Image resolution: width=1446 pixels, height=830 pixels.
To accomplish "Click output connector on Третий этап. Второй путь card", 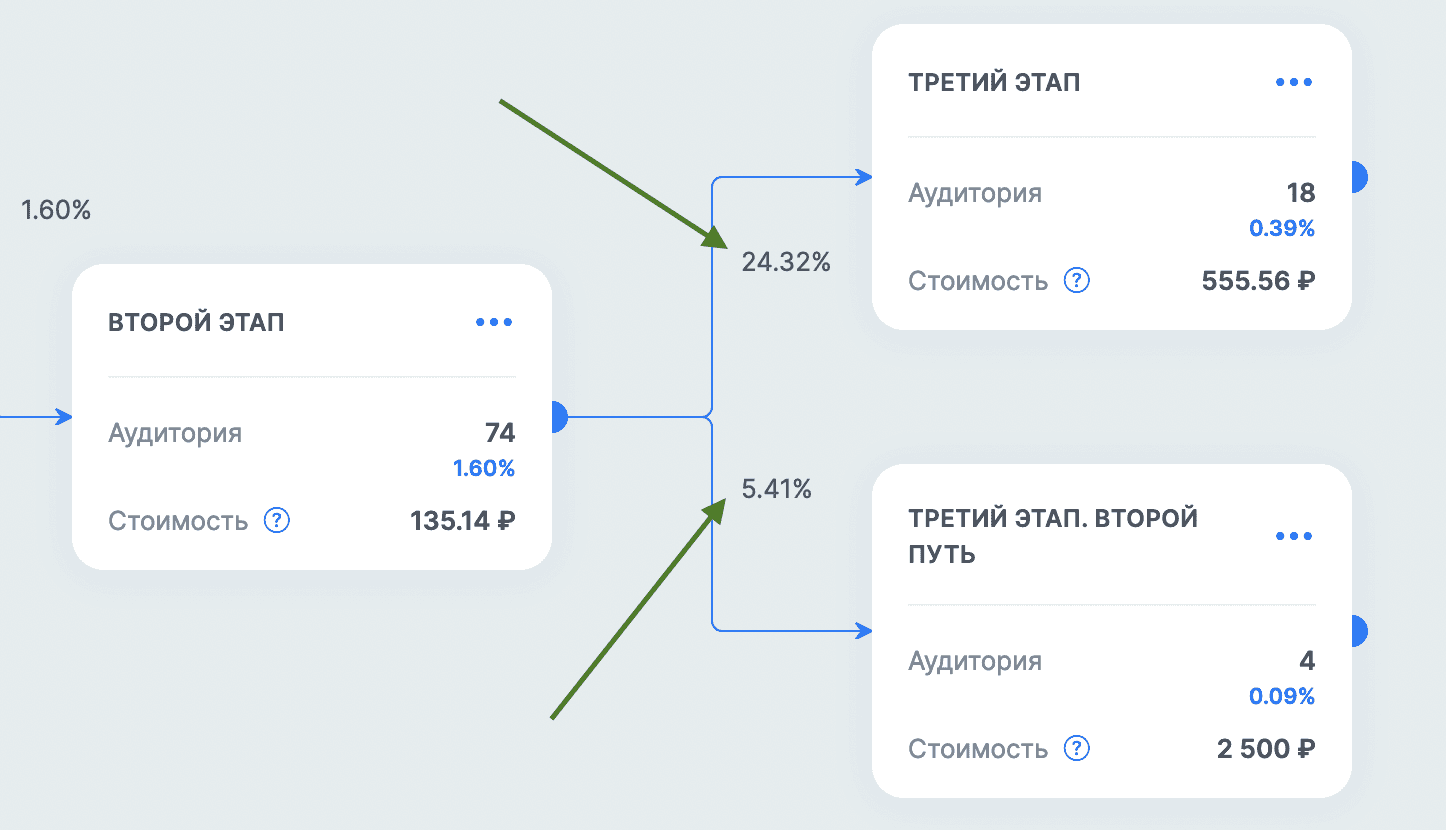I will pos(1358,631).
